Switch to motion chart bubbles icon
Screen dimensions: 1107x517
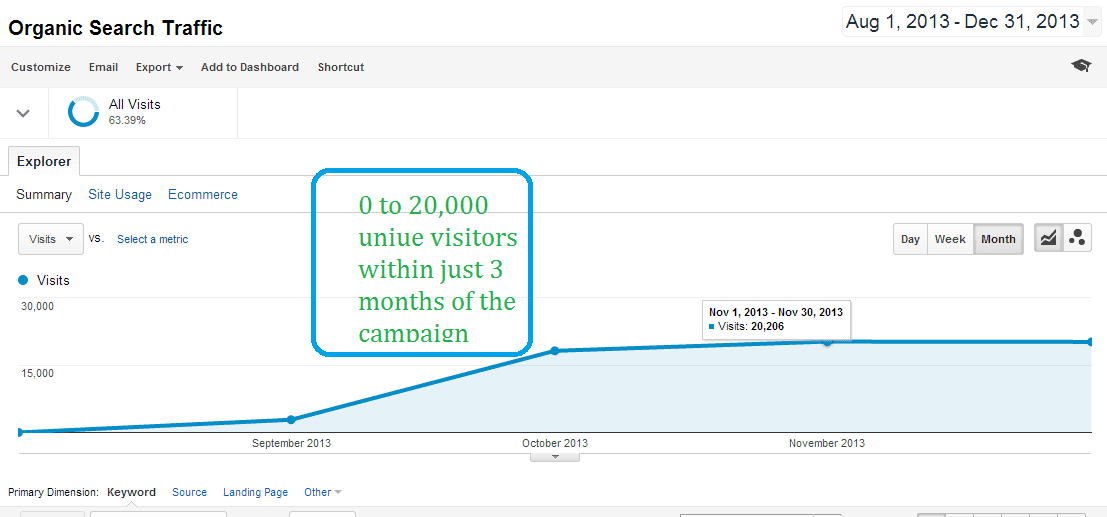[1077, 238]
